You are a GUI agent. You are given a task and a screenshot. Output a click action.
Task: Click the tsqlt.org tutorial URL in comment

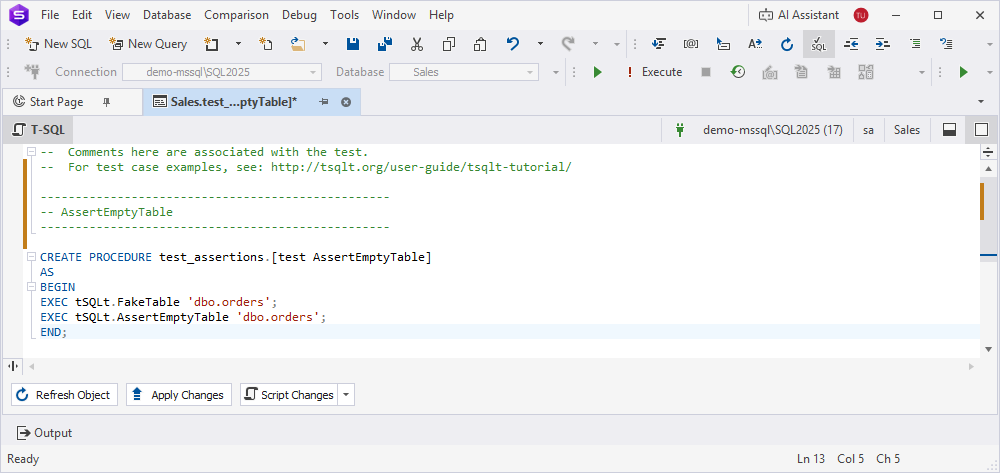coord(422,167)
